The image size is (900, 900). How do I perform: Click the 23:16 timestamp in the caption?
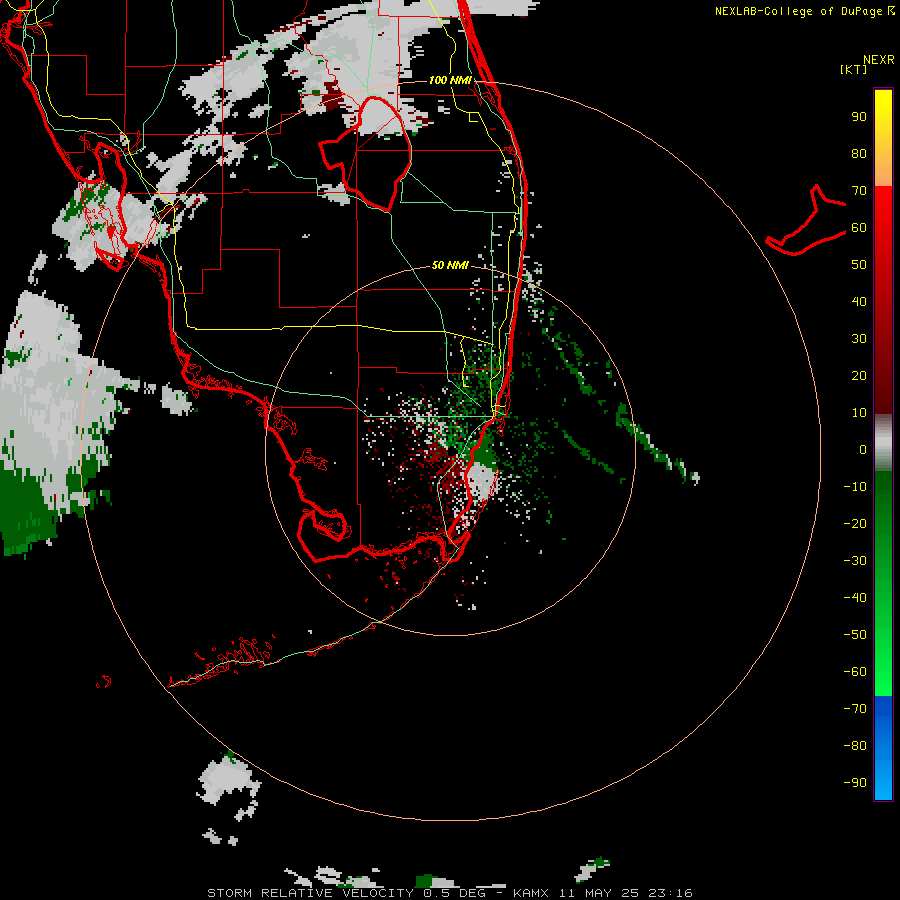coord(670,893)
